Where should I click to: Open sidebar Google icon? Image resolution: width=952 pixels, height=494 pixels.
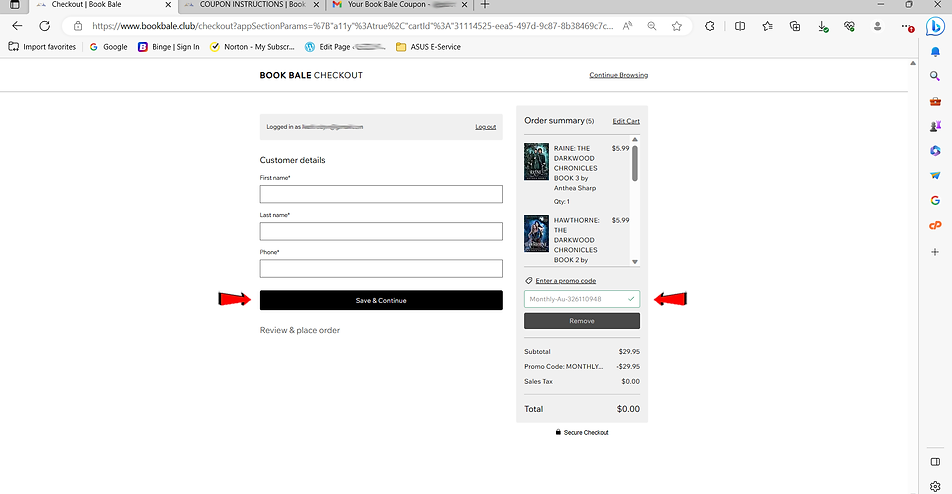(x=935, y=200)
